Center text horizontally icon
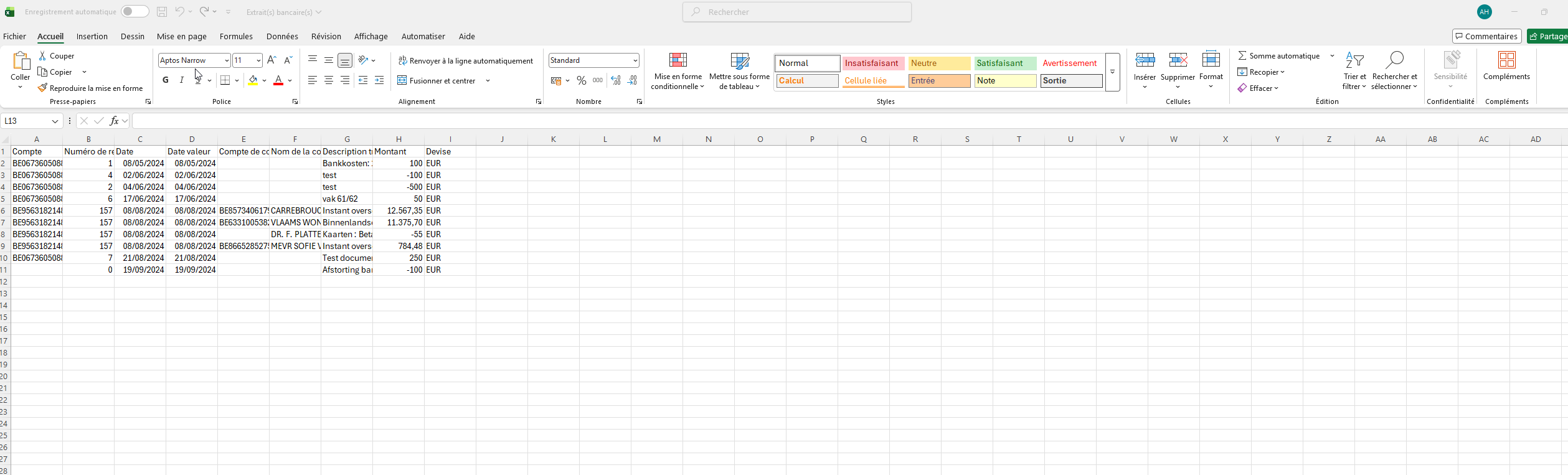The image size is (1568, 475). [x=329, y=80]
